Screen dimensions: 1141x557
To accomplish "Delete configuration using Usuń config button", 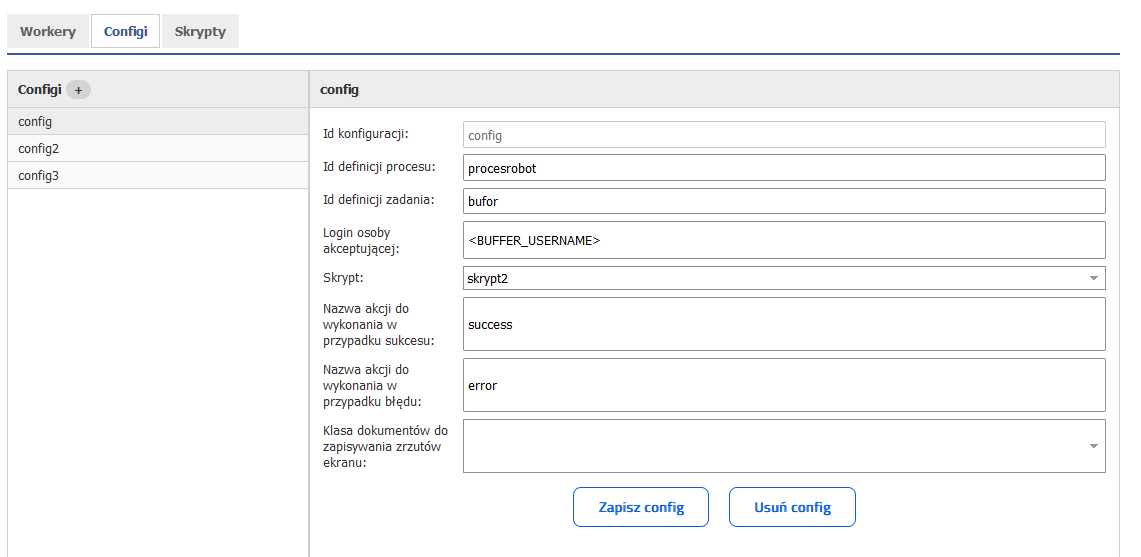I will pyautogui.click(x=792, y=507).
